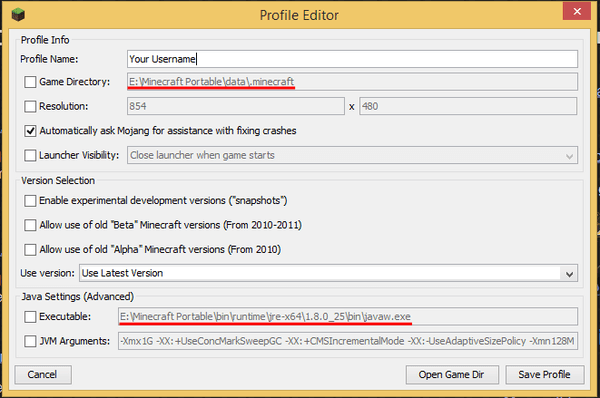This screenshot has width=600, height=398.
Task: Uncheck automatically ask Mojang for crash assistance
Action: (30, 130)
